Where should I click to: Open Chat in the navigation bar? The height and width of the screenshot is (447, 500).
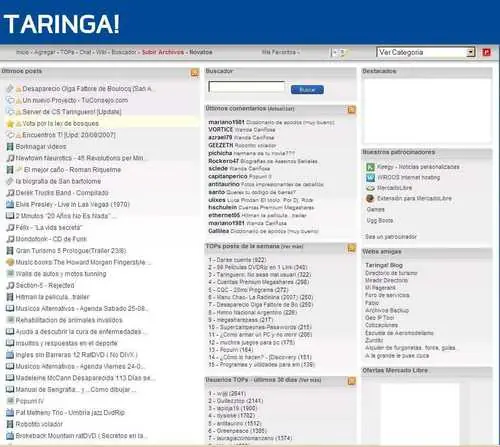85,52
